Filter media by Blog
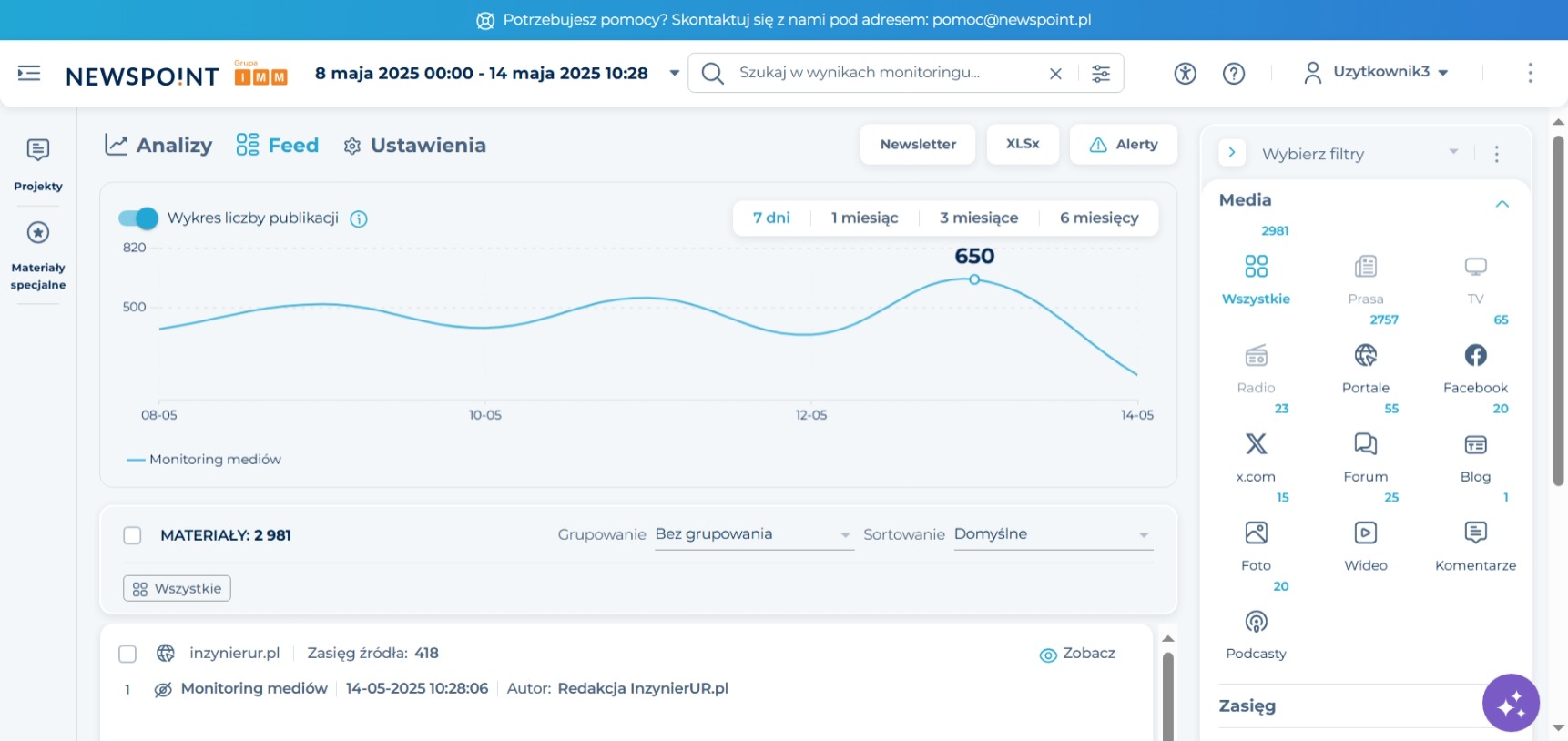1568x741 pixels. (x=1475, y=457)
